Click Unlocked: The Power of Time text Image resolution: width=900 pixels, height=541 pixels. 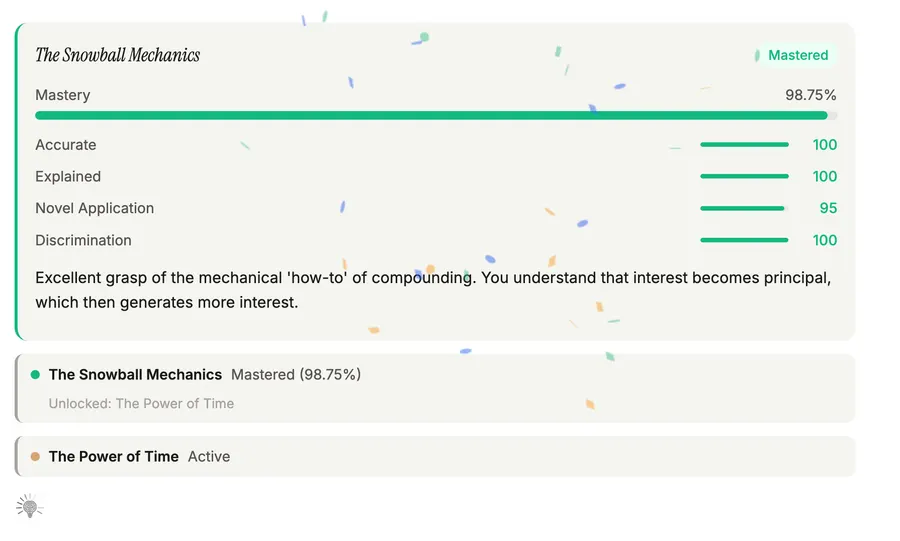[x=141, y=403]
